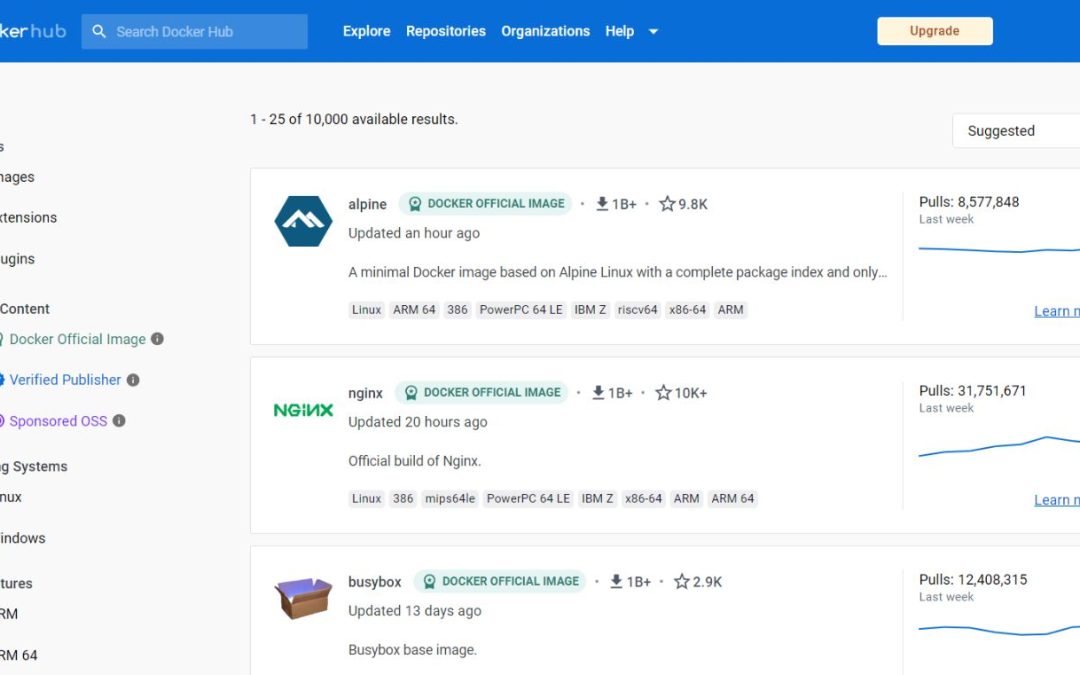The width and height of the screenshot is (1080, 675).
Task: Click 'Pulls: 31,751,671' text
Action: click(973, 391)
